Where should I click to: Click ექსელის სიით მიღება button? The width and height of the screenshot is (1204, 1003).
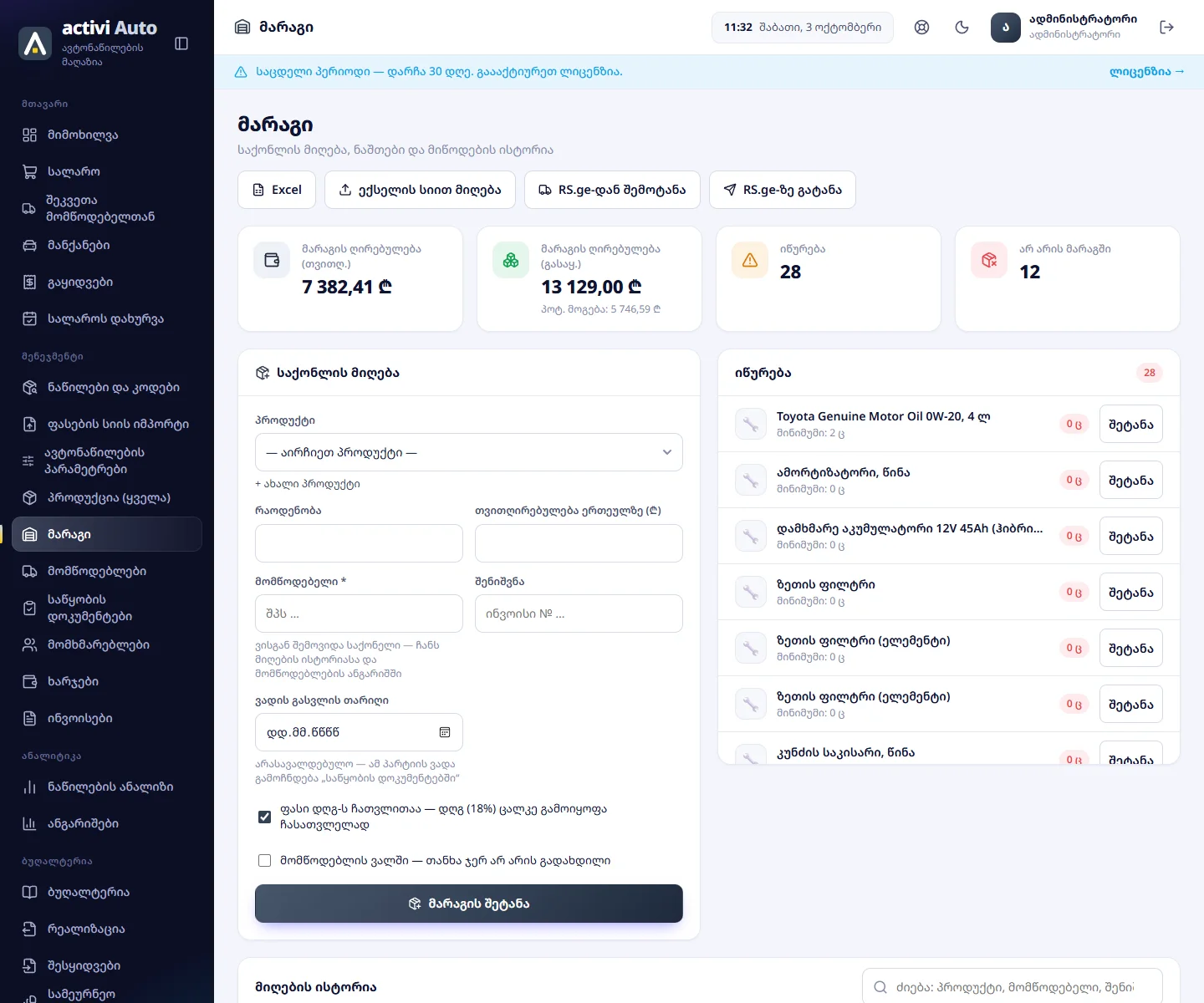(x=420, y=190)
